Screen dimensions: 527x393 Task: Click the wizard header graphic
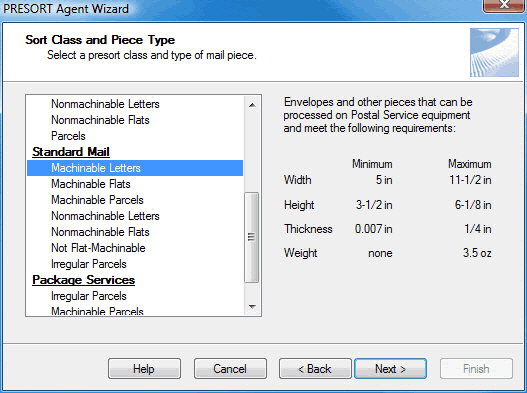[x=494, y=52]
